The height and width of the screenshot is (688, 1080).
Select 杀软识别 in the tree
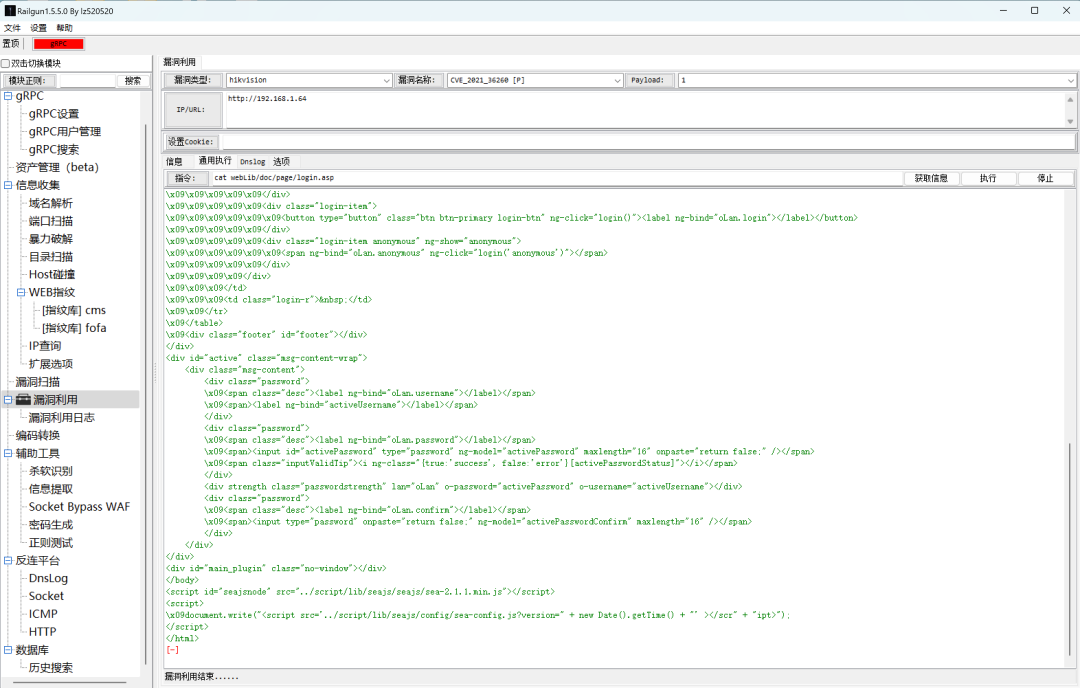50,471
